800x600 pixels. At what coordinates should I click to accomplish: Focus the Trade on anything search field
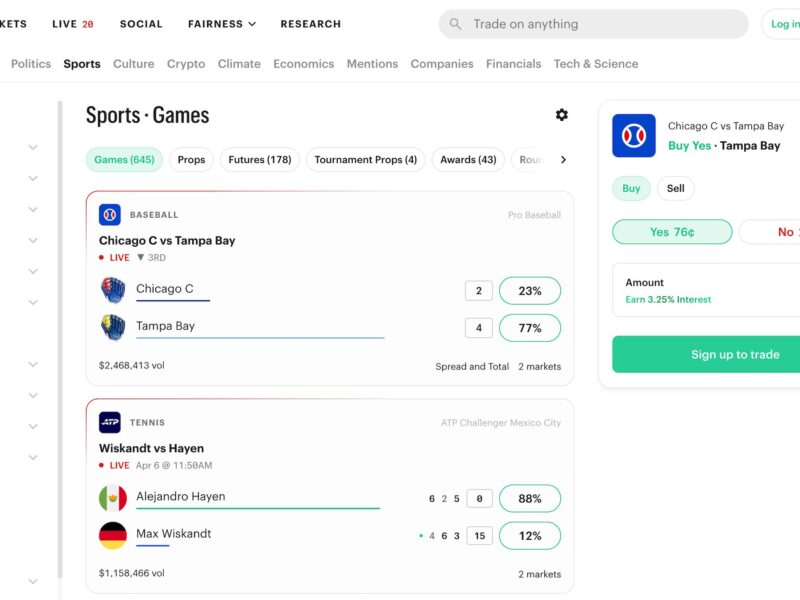click(593, 24)
